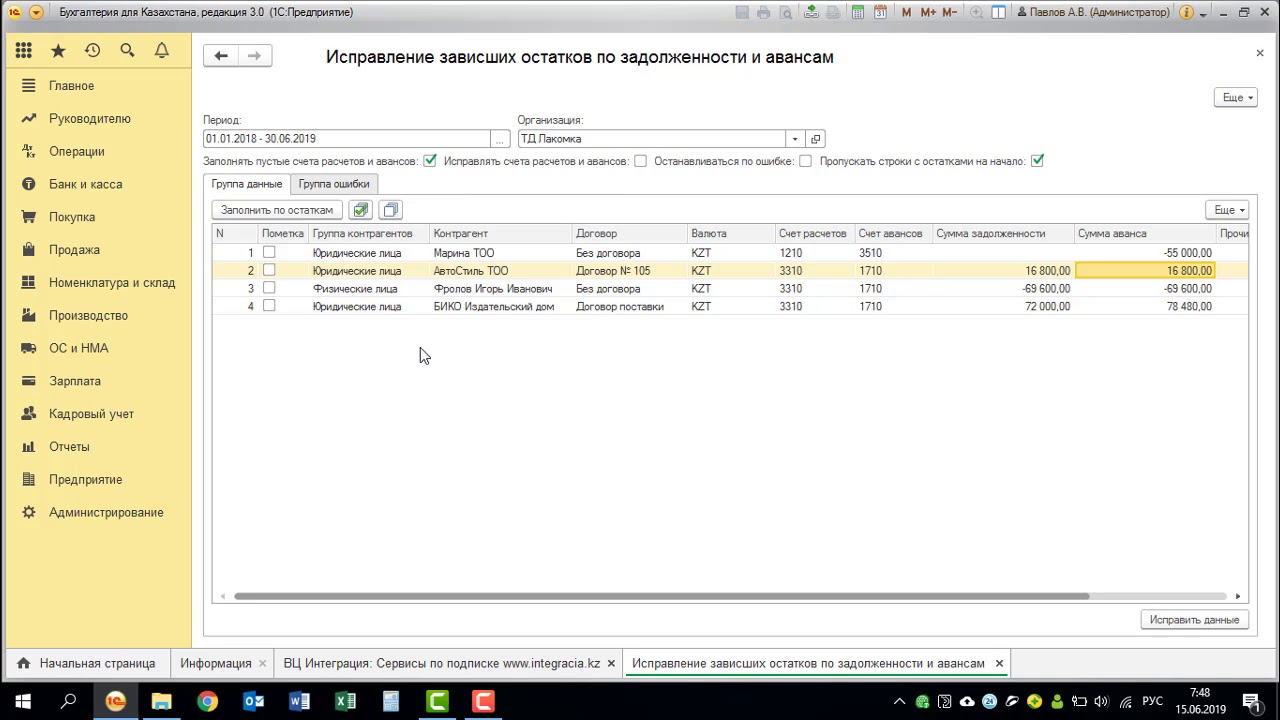Open 'Банк и касса' section
Screen dimensions: 1280x720
pos(86,184)
